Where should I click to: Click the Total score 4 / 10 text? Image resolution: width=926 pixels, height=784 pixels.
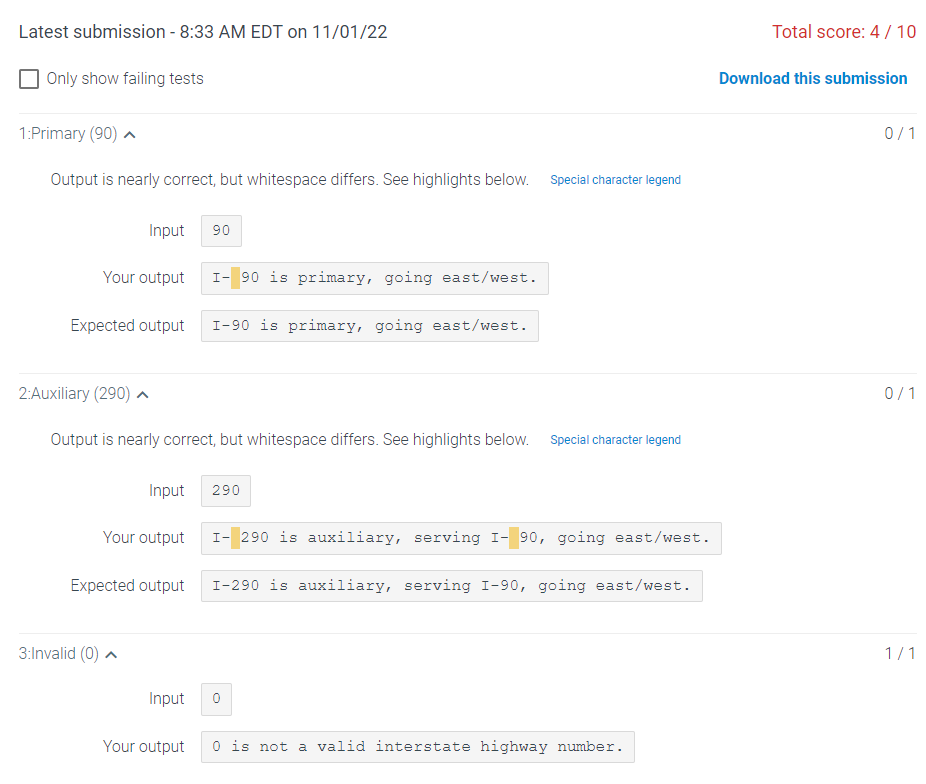point(844,32)
